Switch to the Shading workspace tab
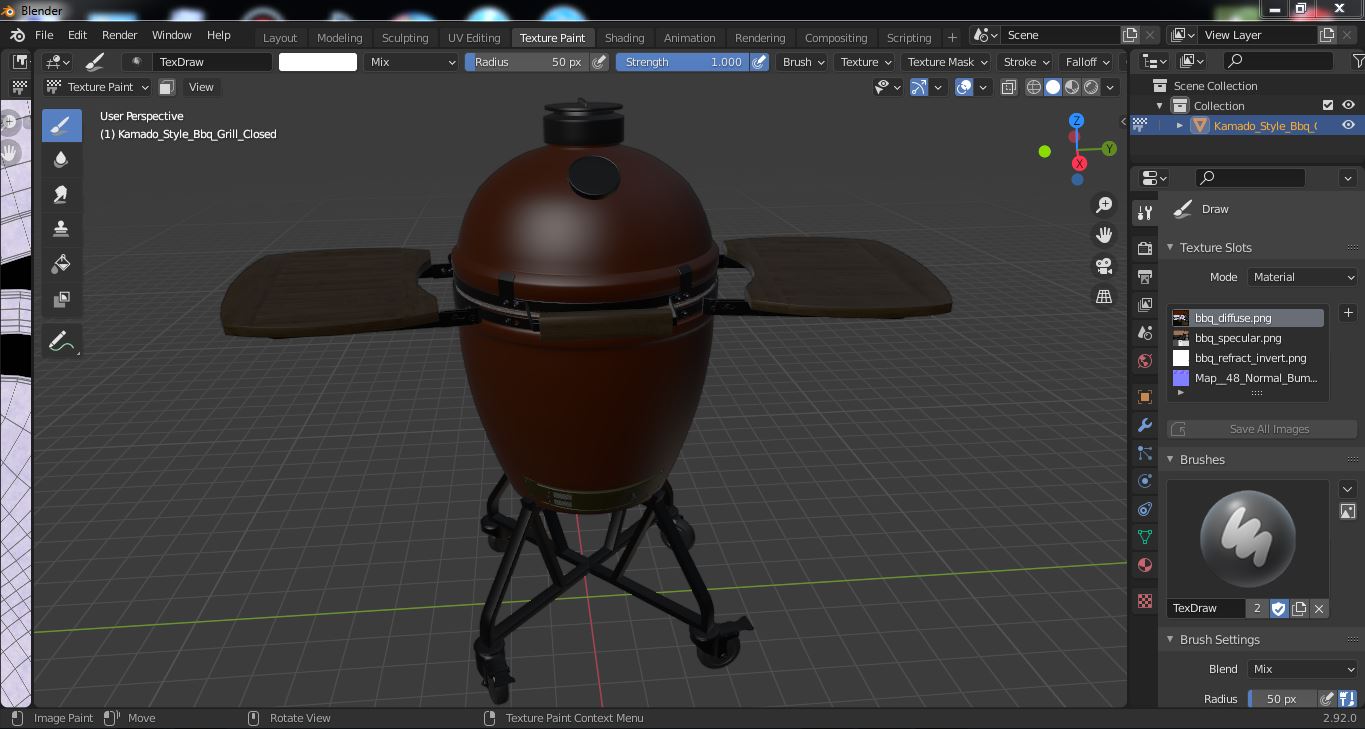The image size is (1365, 729). [625, 38]
